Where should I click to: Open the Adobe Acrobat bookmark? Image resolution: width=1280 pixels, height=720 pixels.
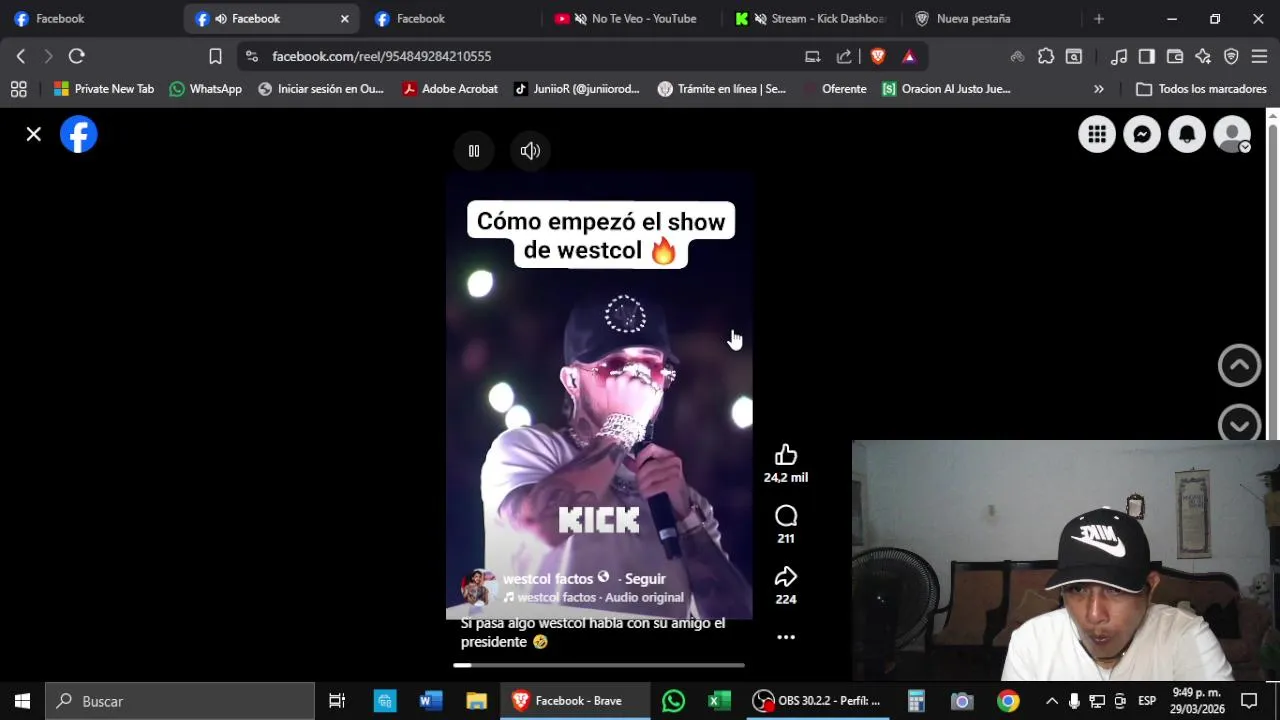pos(450,89)
